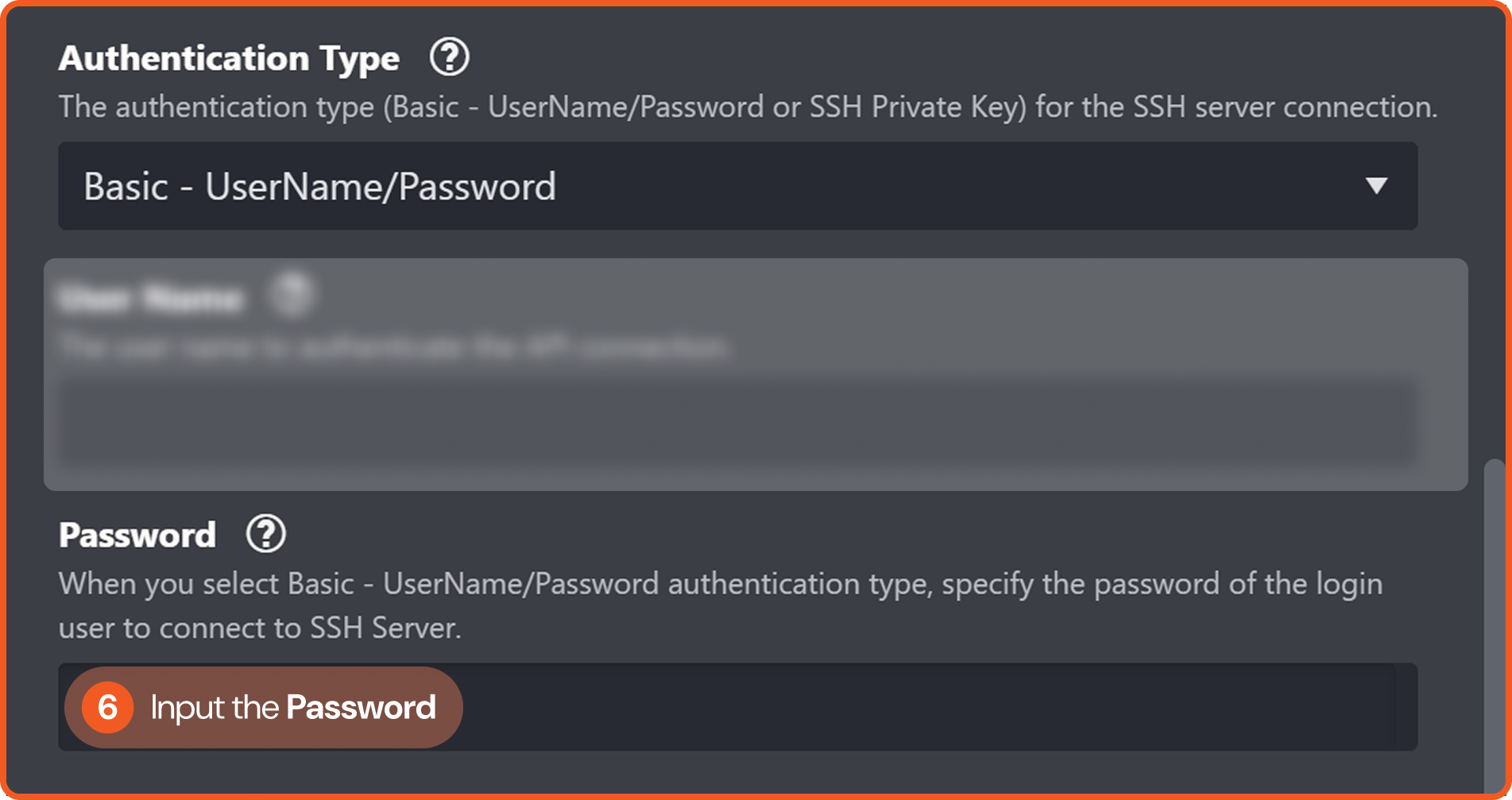Viewport: 1512px width, 800px height.
Task: Click 'SSH Server' in the Password description
Action: (x=384, y=628)
